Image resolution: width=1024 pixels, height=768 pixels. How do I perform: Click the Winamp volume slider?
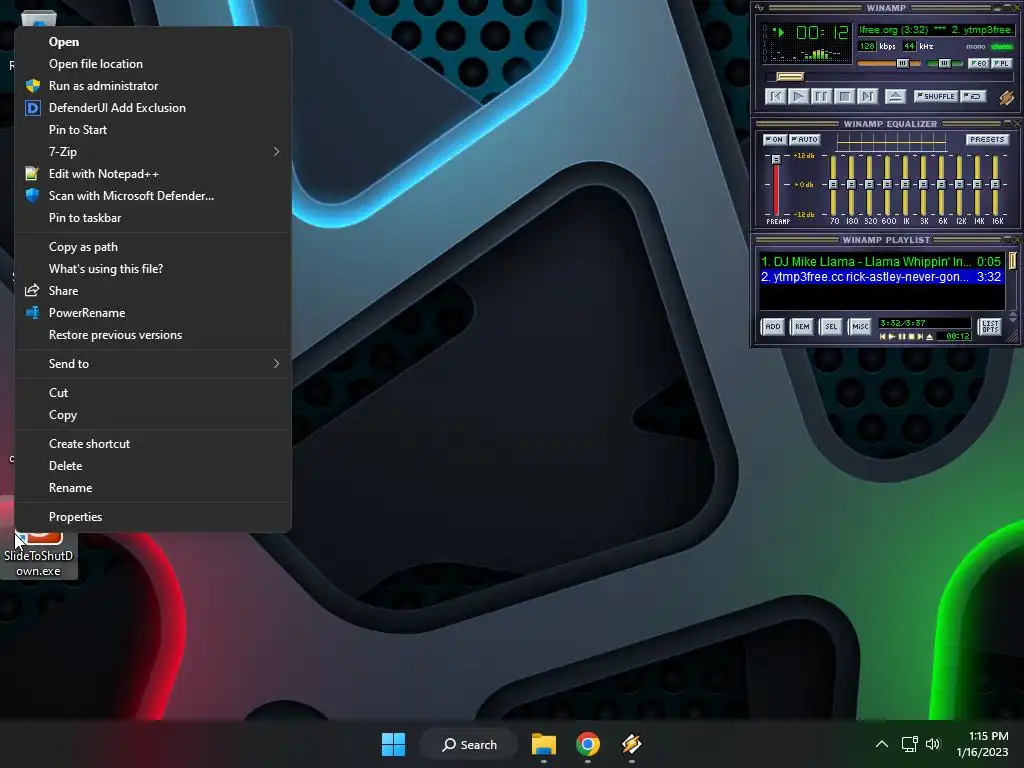[x=889, y=63]
